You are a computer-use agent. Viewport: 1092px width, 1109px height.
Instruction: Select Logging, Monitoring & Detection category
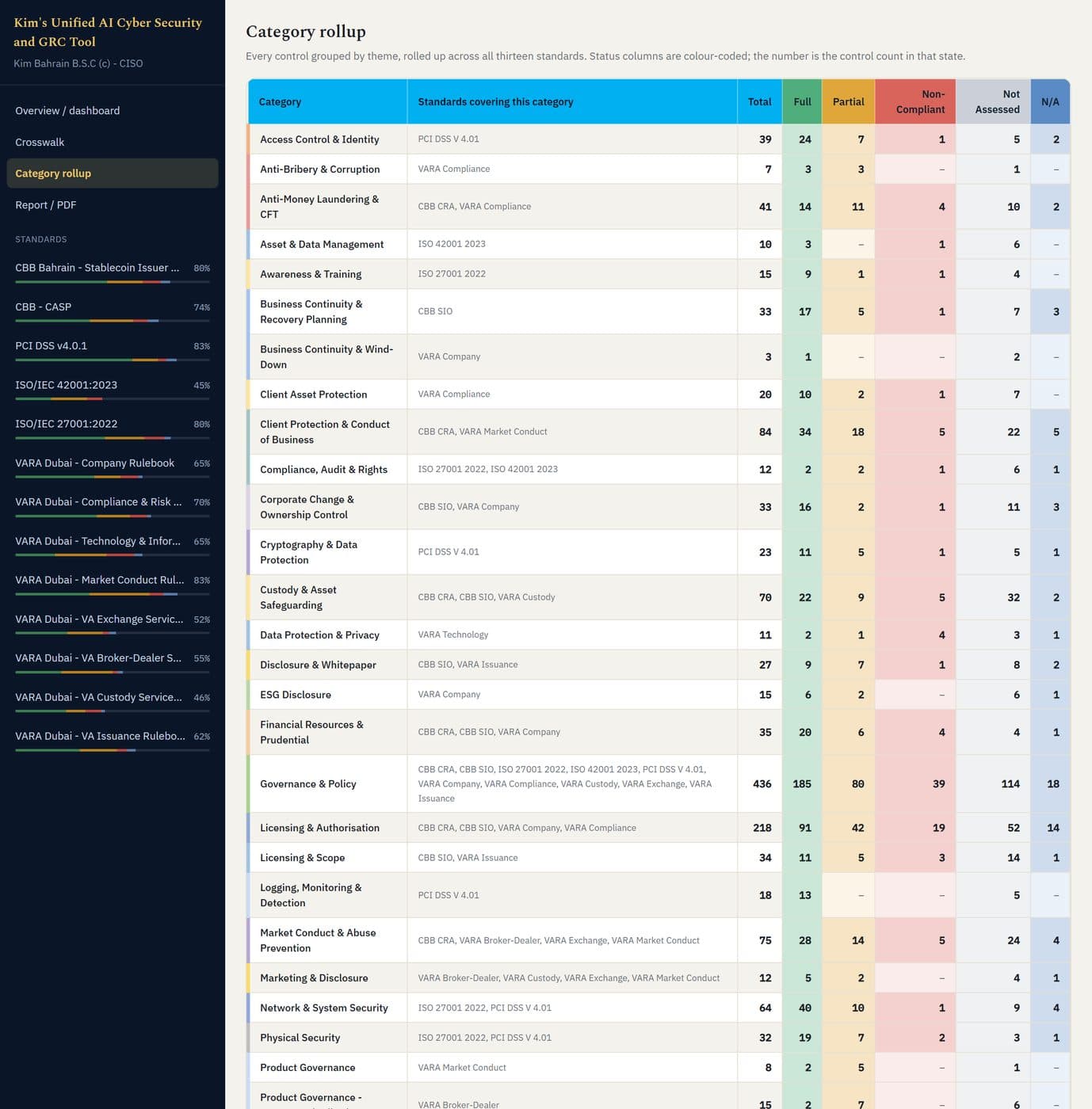pos(311,895)
